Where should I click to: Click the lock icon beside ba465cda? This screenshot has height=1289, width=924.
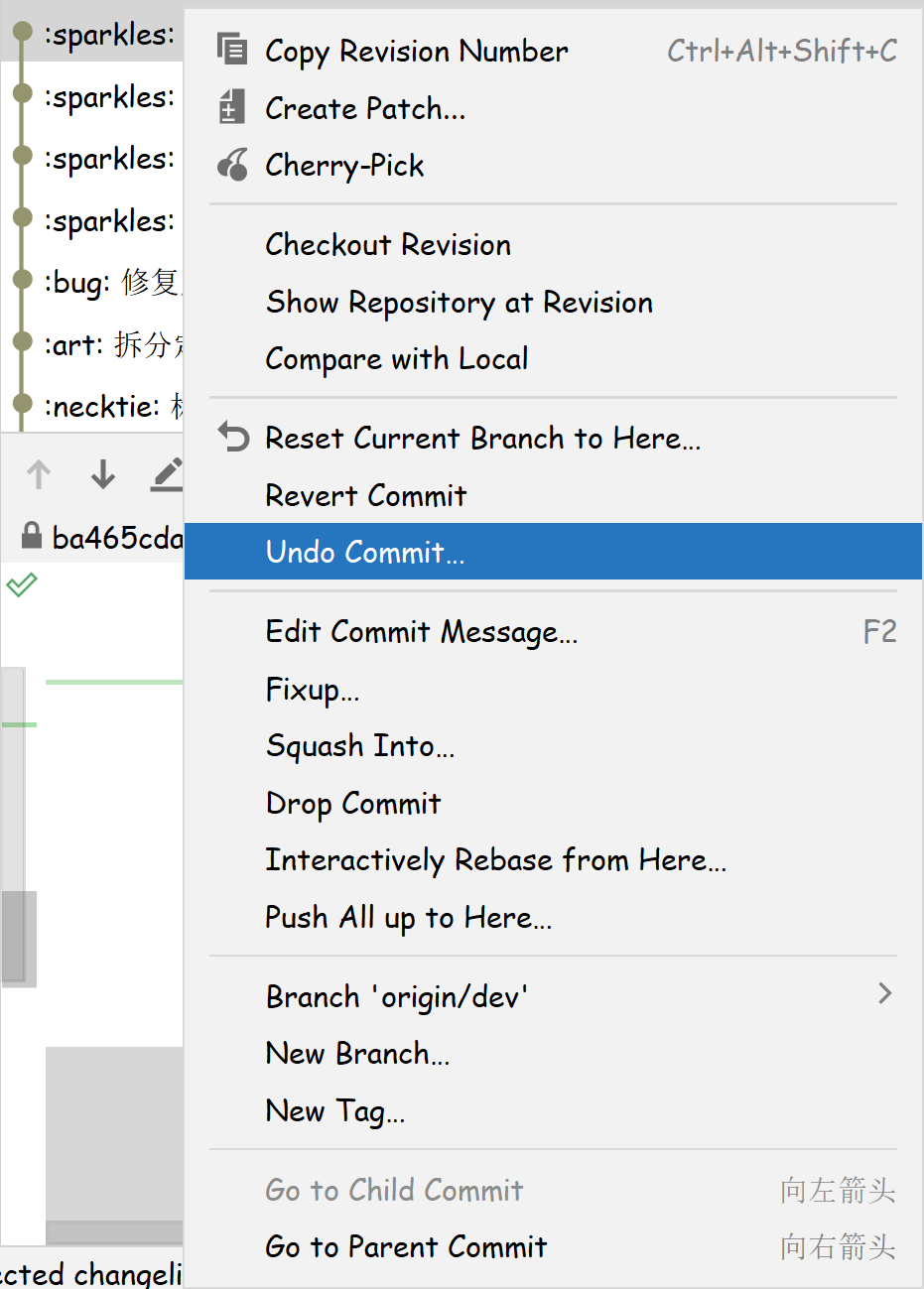coord(32,537)
